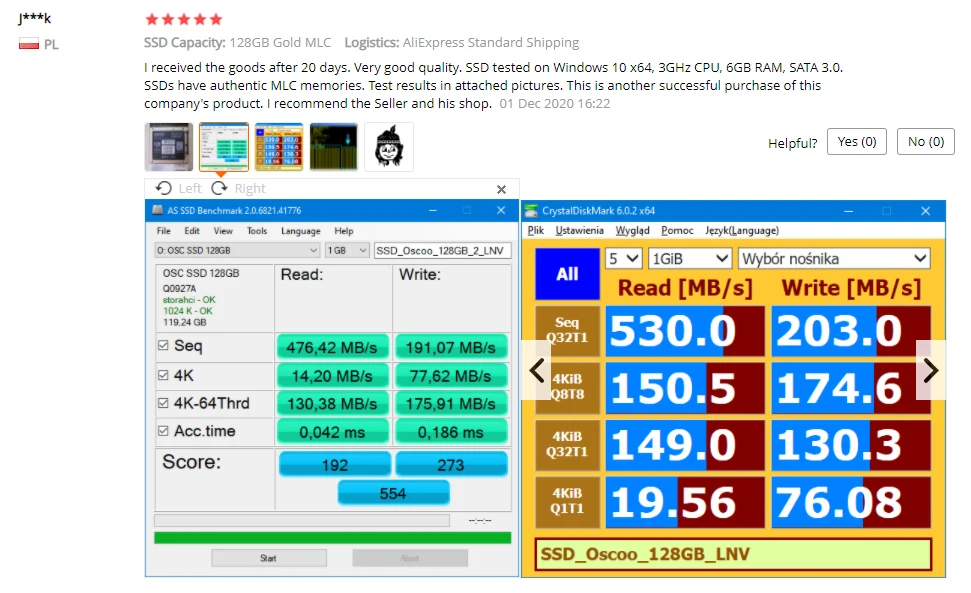Rotate image left with Left icon

point(163,188)
